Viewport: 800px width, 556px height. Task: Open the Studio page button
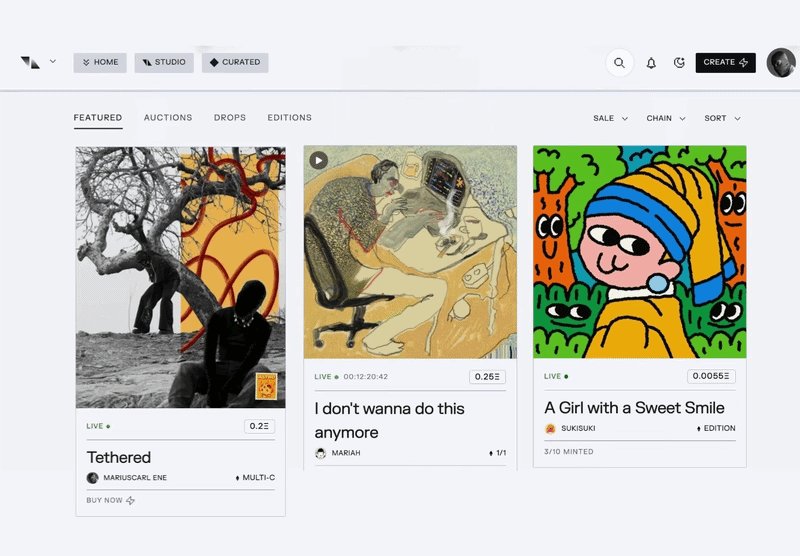click(164, 62)
